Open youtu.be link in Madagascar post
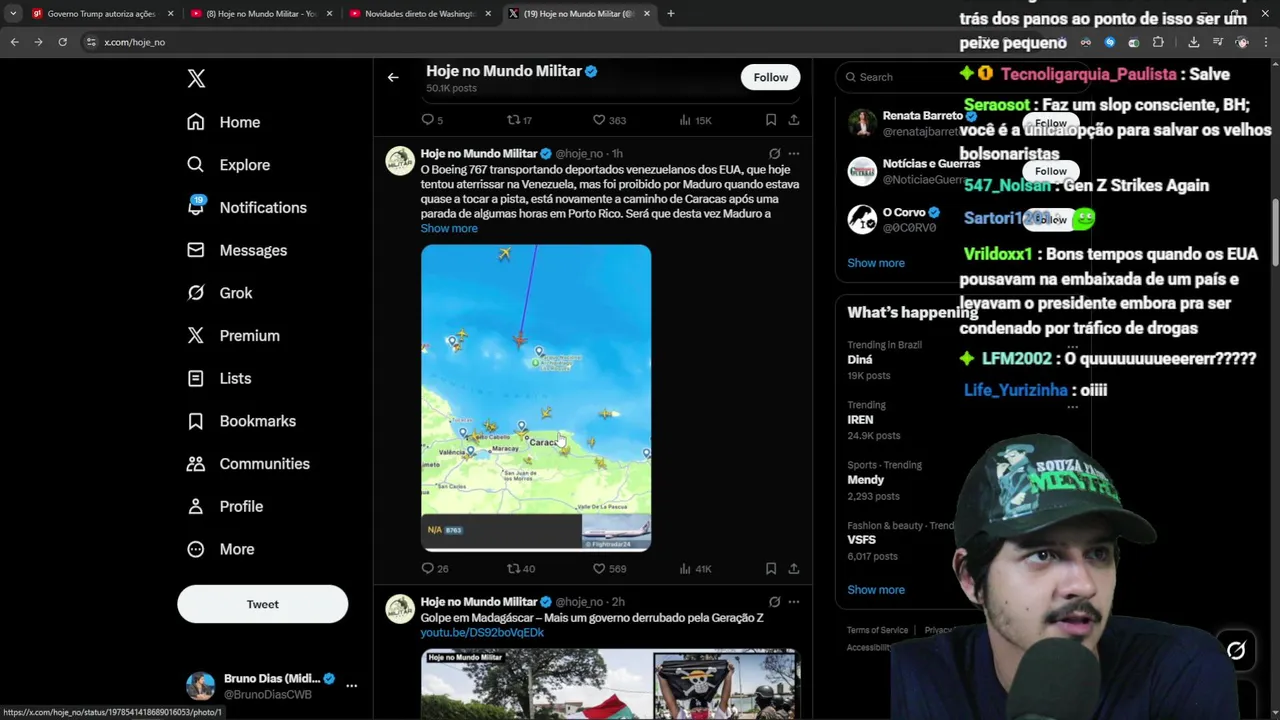Image resolution: width=1280 pixels, height=720 pixels. (482, 633)
